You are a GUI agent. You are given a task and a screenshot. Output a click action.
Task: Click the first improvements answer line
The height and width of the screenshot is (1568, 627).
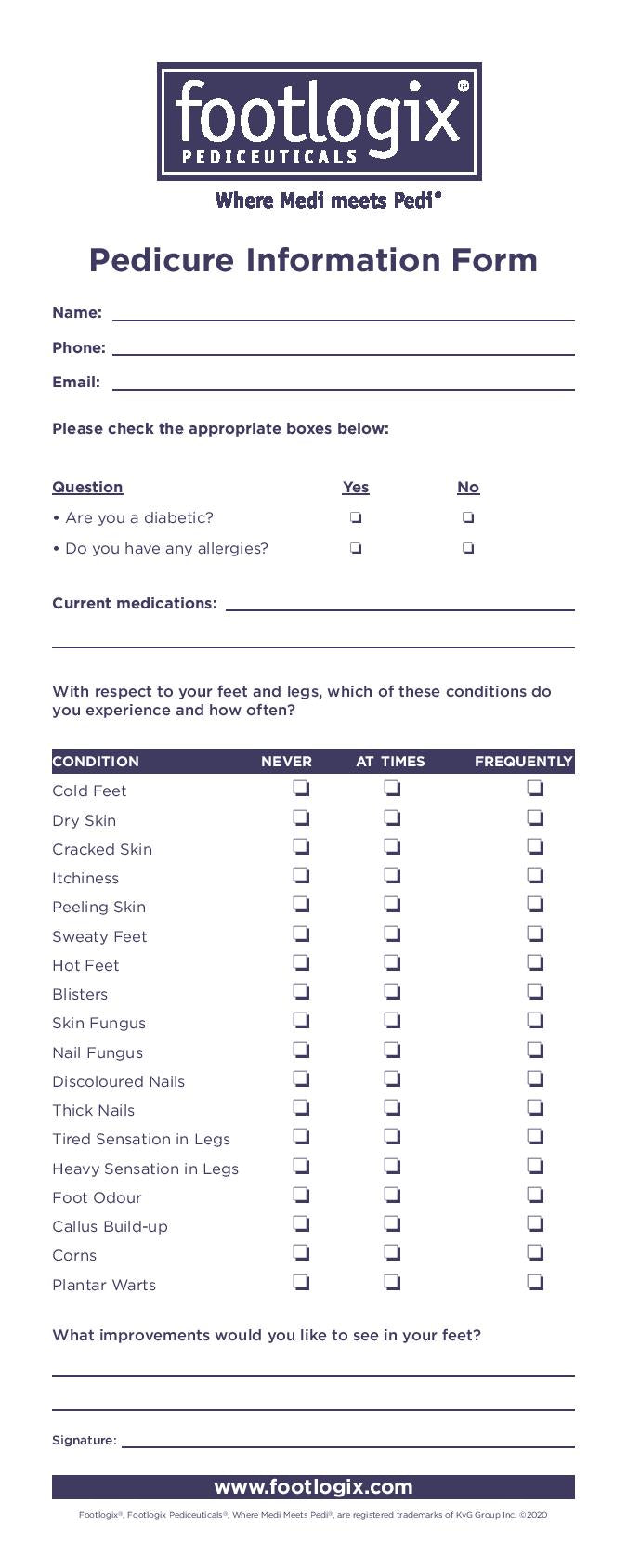tap(313, 1367)
